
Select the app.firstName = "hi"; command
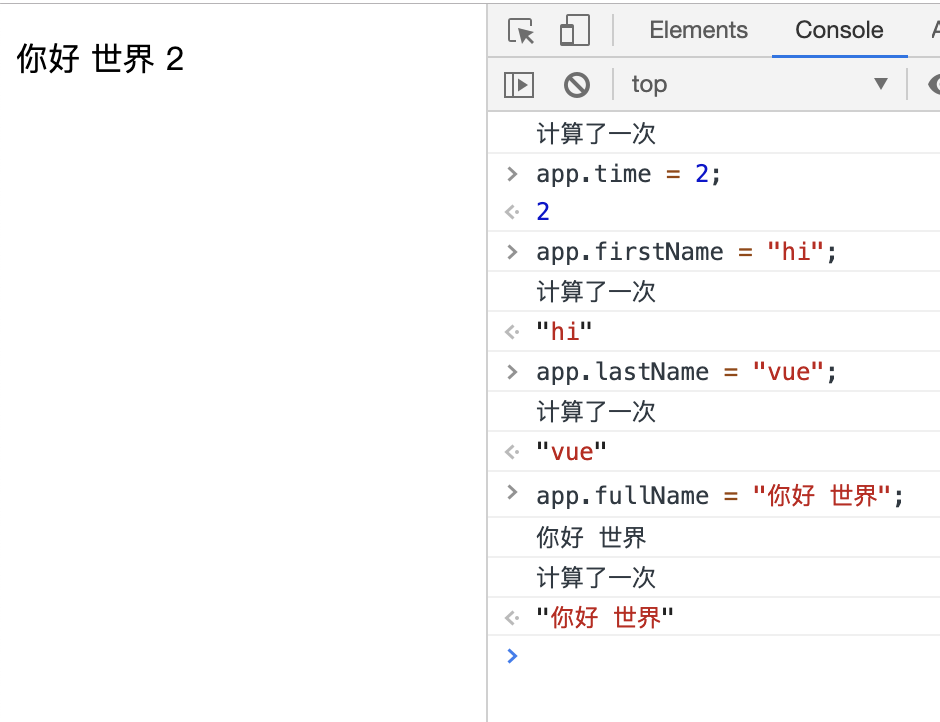pos(686,252)
